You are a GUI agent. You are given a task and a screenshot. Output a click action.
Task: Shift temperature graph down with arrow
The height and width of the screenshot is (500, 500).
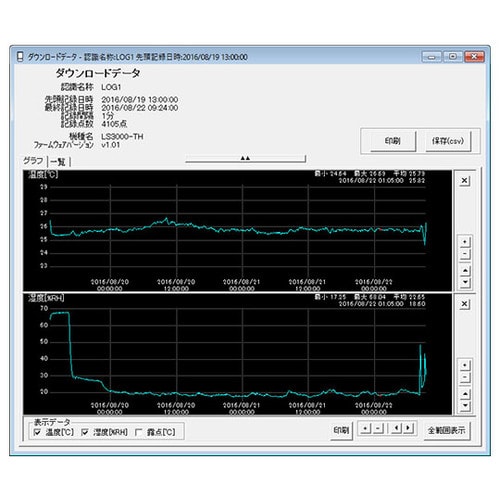coord(465,282)
